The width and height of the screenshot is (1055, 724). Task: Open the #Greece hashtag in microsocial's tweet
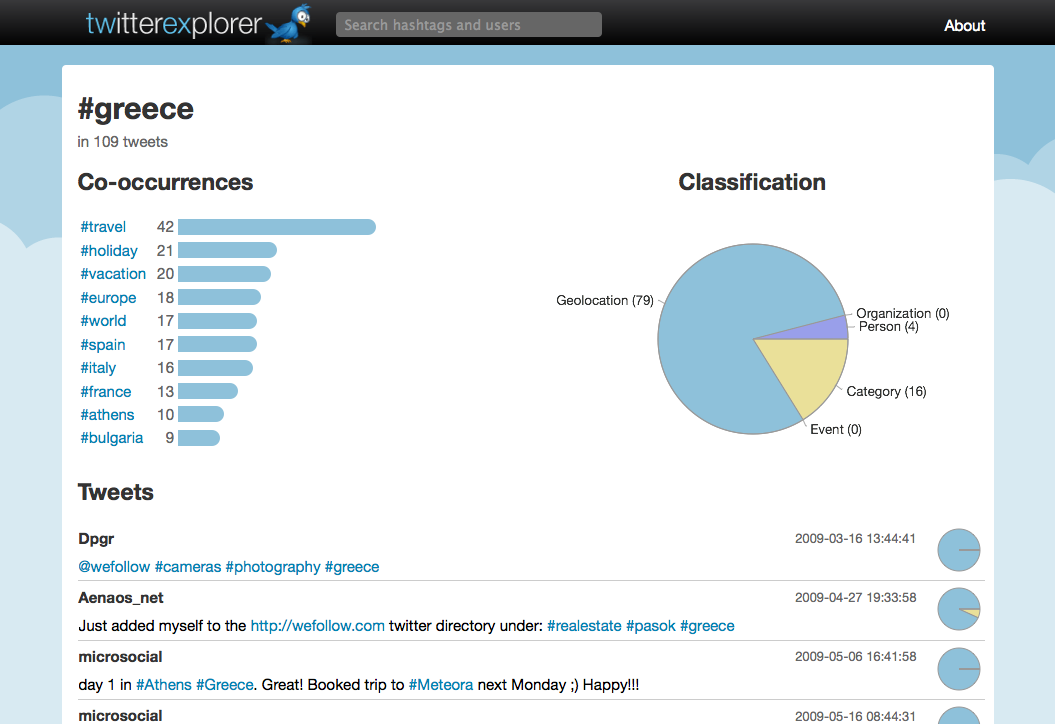[x=225, y=685]
